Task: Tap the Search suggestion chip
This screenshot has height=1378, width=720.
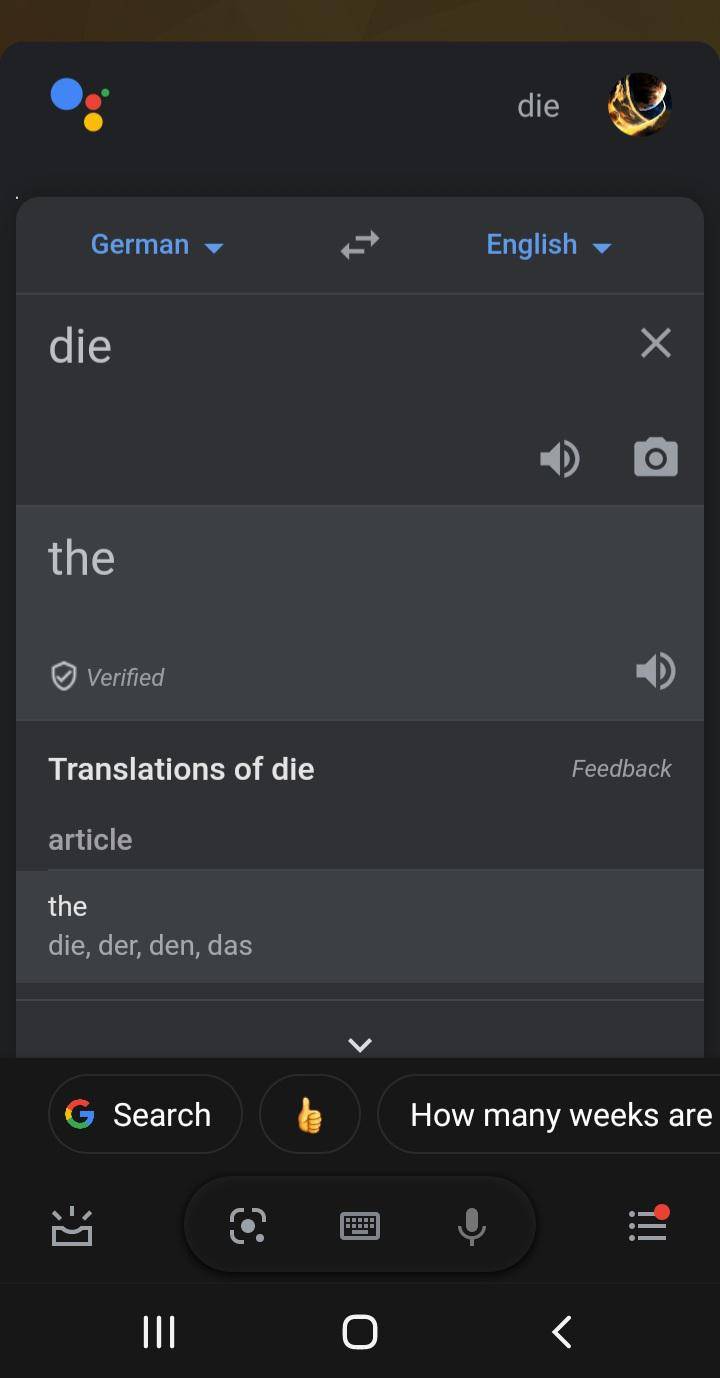Action: click(x=145, y=1114)
